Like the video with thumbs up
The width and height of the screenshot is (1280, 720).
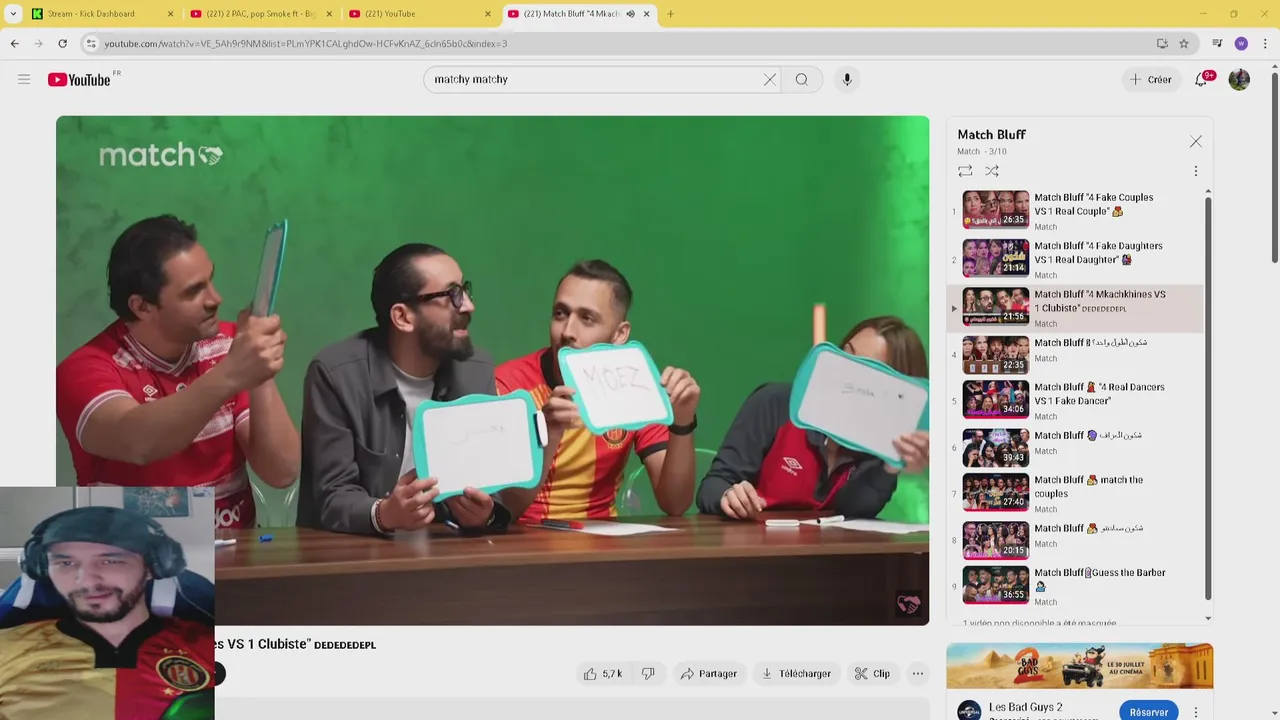pos(603,674)
